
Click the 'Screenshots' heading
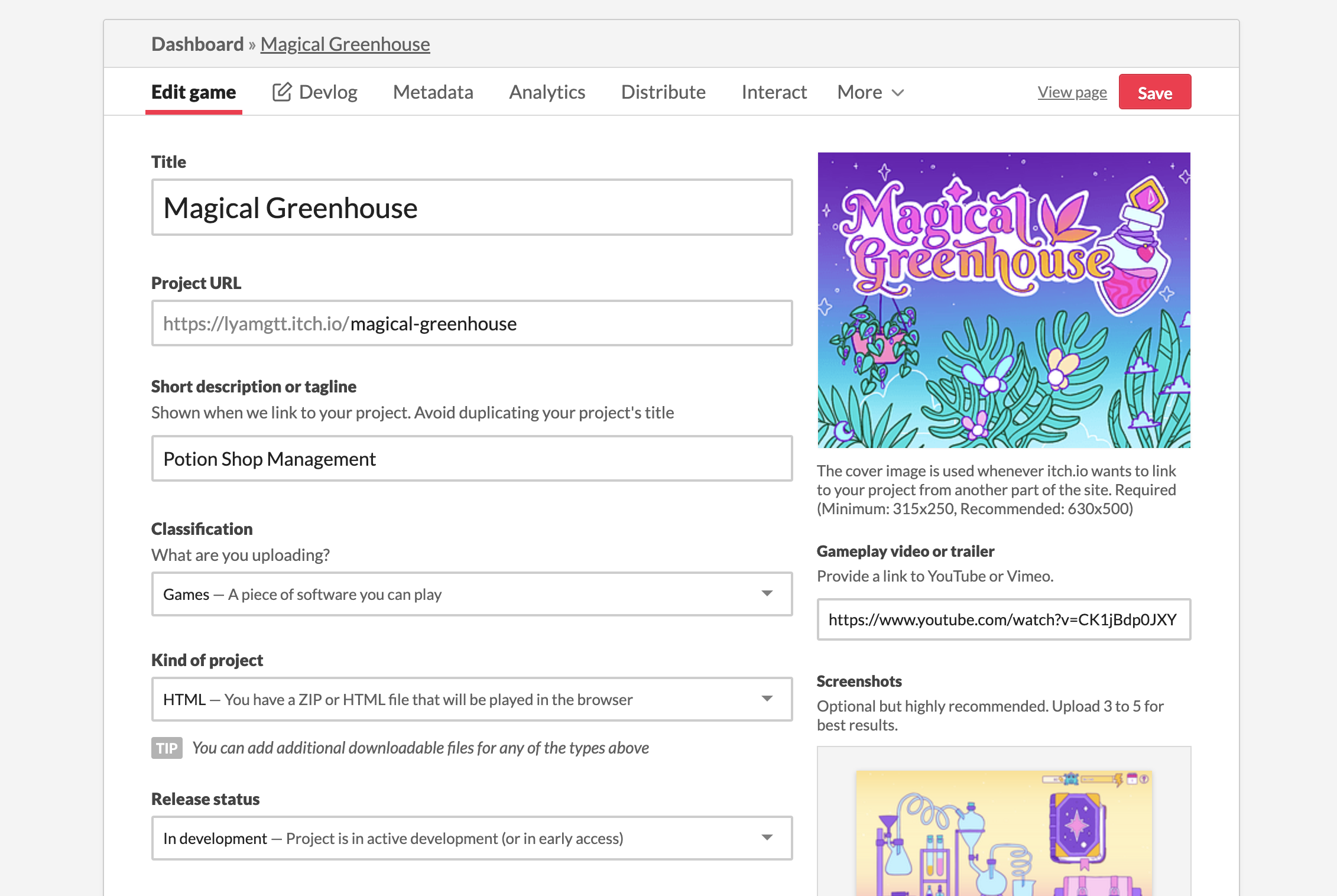859,681
